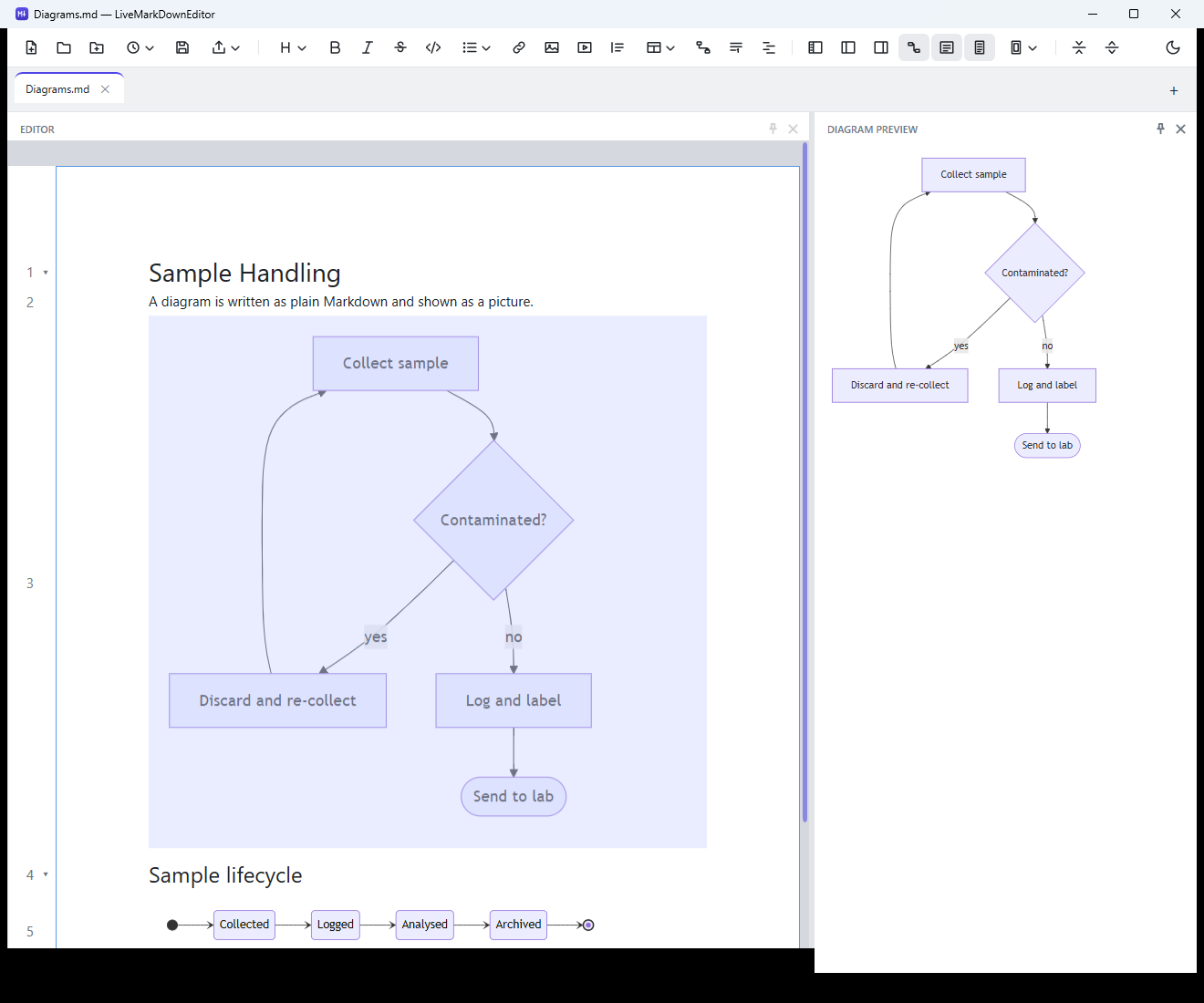Click 'Discard and re-collect' in Diagram Preview
This screenshot has height=1003, width=1204.
(900, 385)
